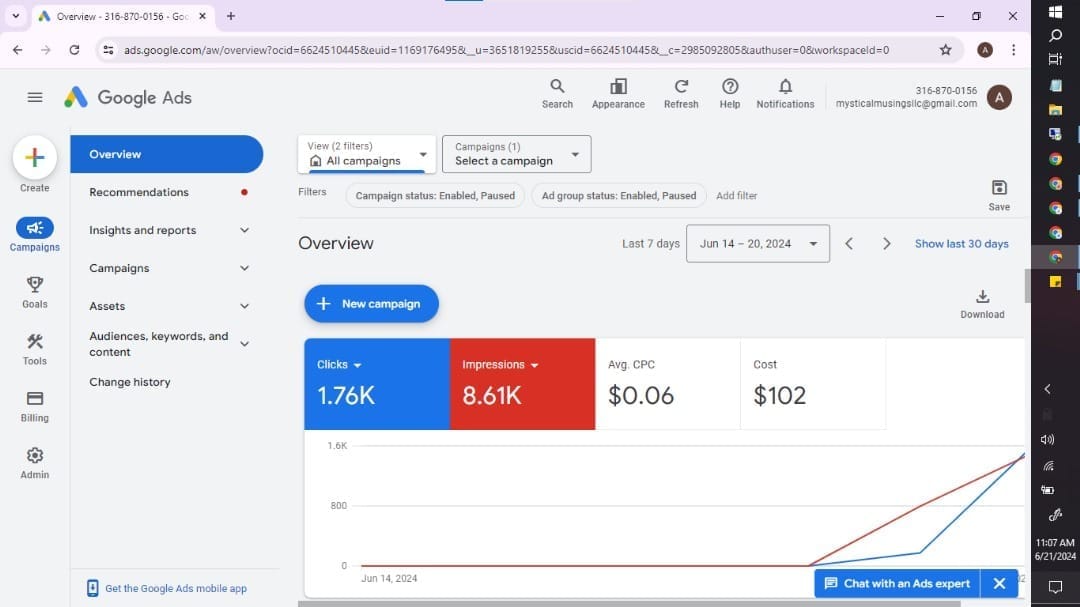Close the Chat with an Ads expert bar
Screen dimensions: 1080x607
pyautogui.click(x=999, y=584)
